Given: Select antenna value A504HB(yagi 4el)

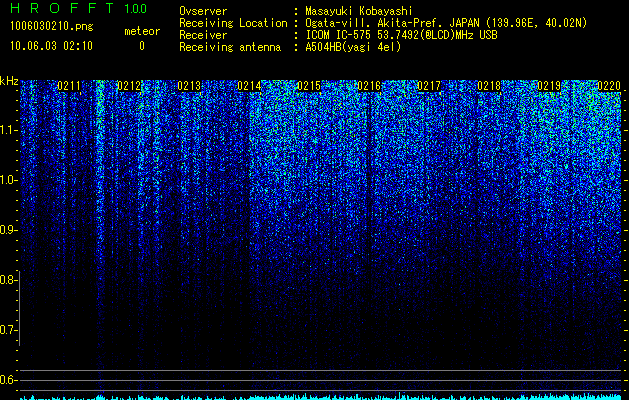Looking at the screenshot, I should pos(353,47).
